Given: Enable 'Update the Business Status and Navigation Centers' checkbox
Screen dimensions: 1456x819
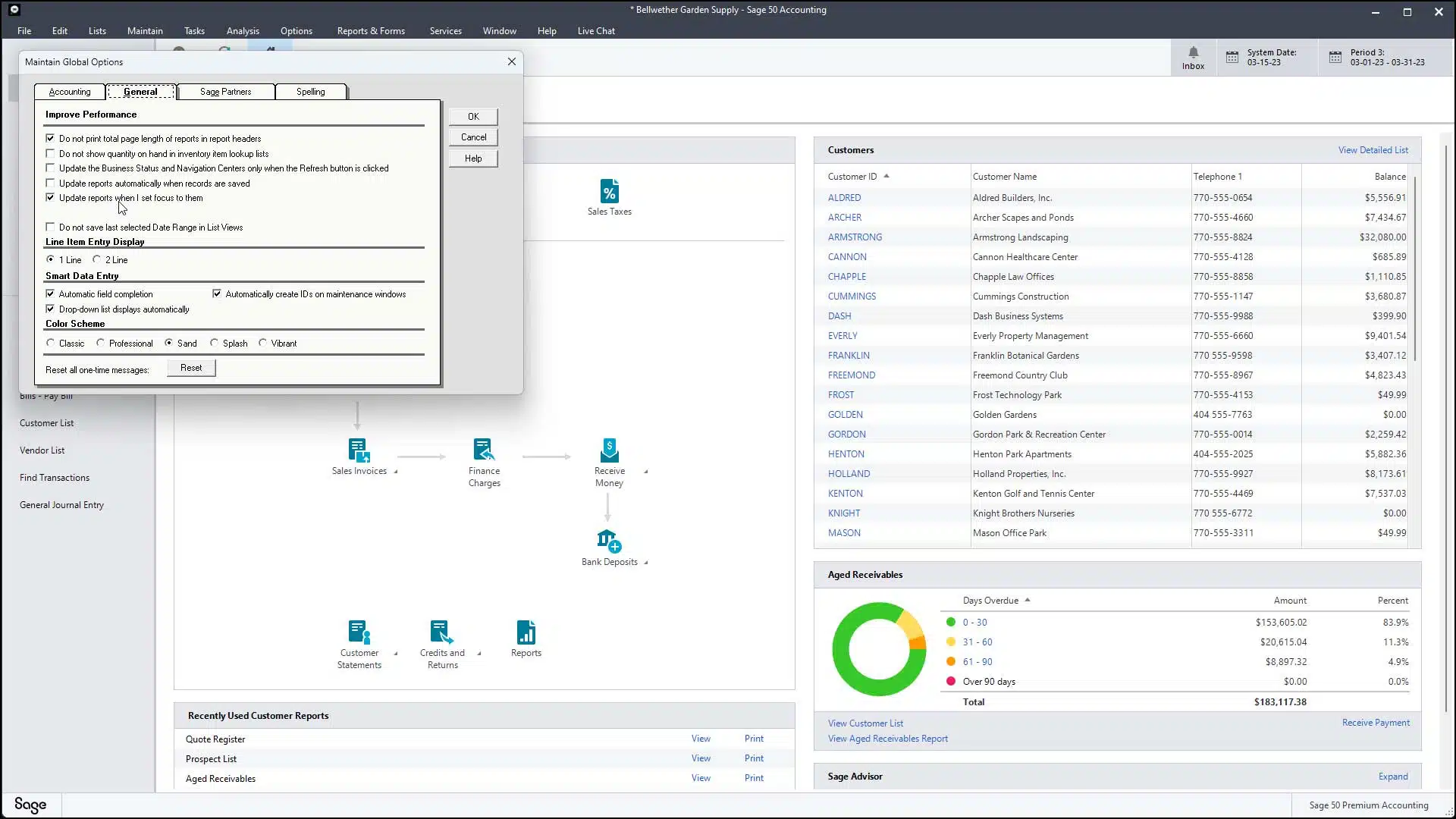Looking at the screenshot, I should (50, 168).
